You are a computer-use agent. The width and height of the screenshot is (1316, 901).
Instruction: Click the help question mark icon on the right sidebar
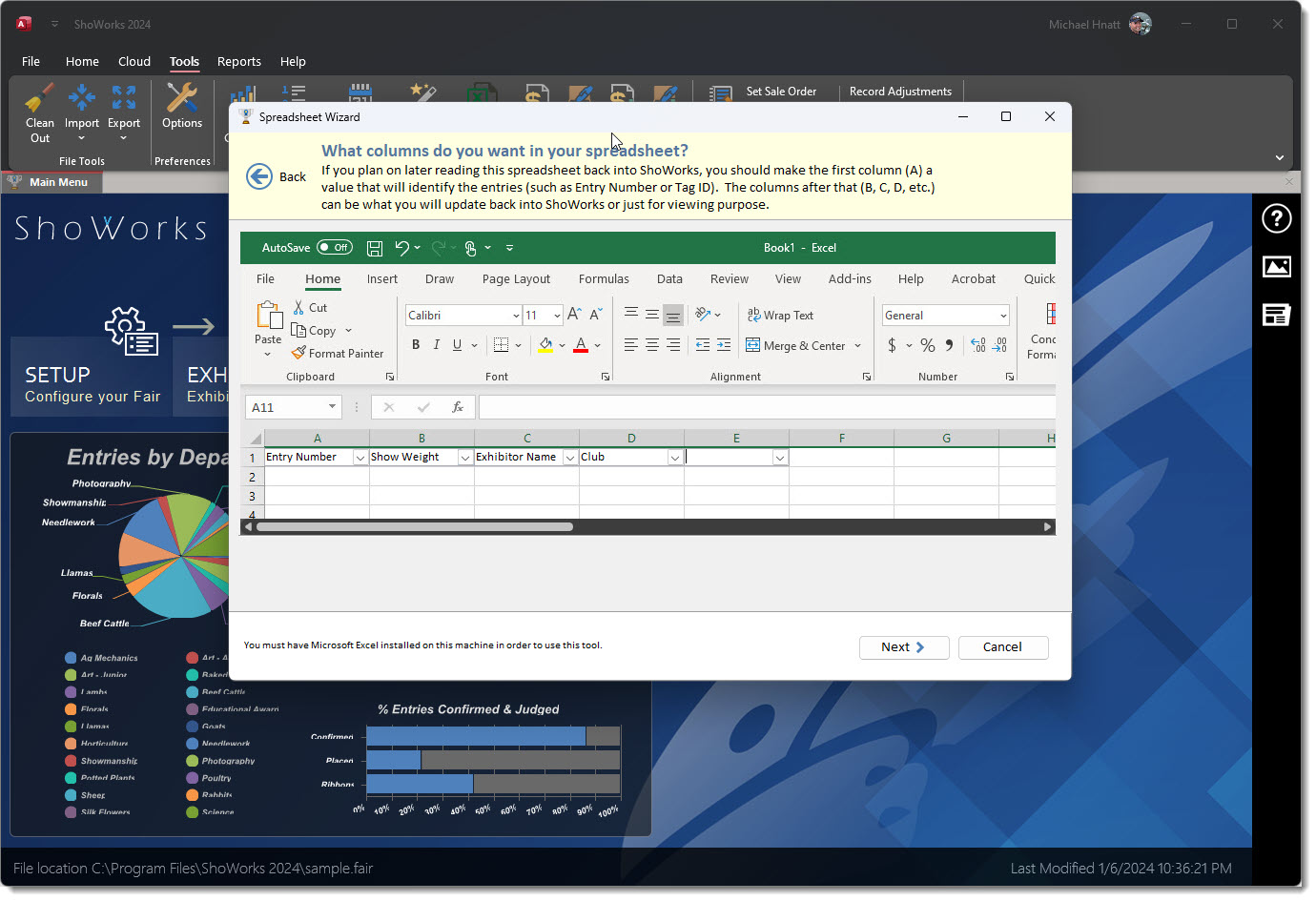point(1276,218)
